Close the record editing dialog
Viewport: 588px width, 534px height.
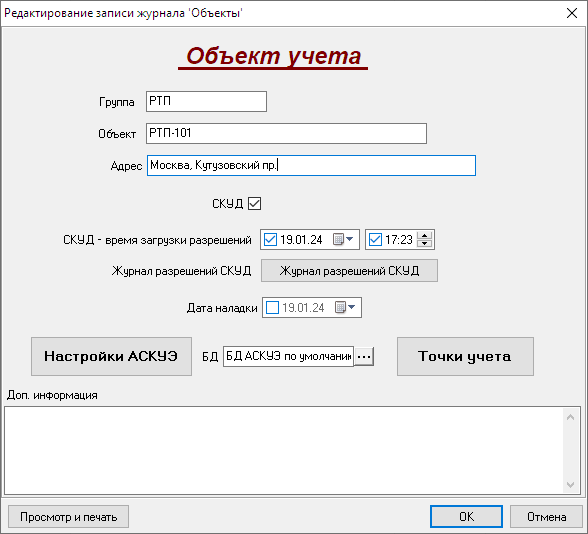(x=572, y=13)
